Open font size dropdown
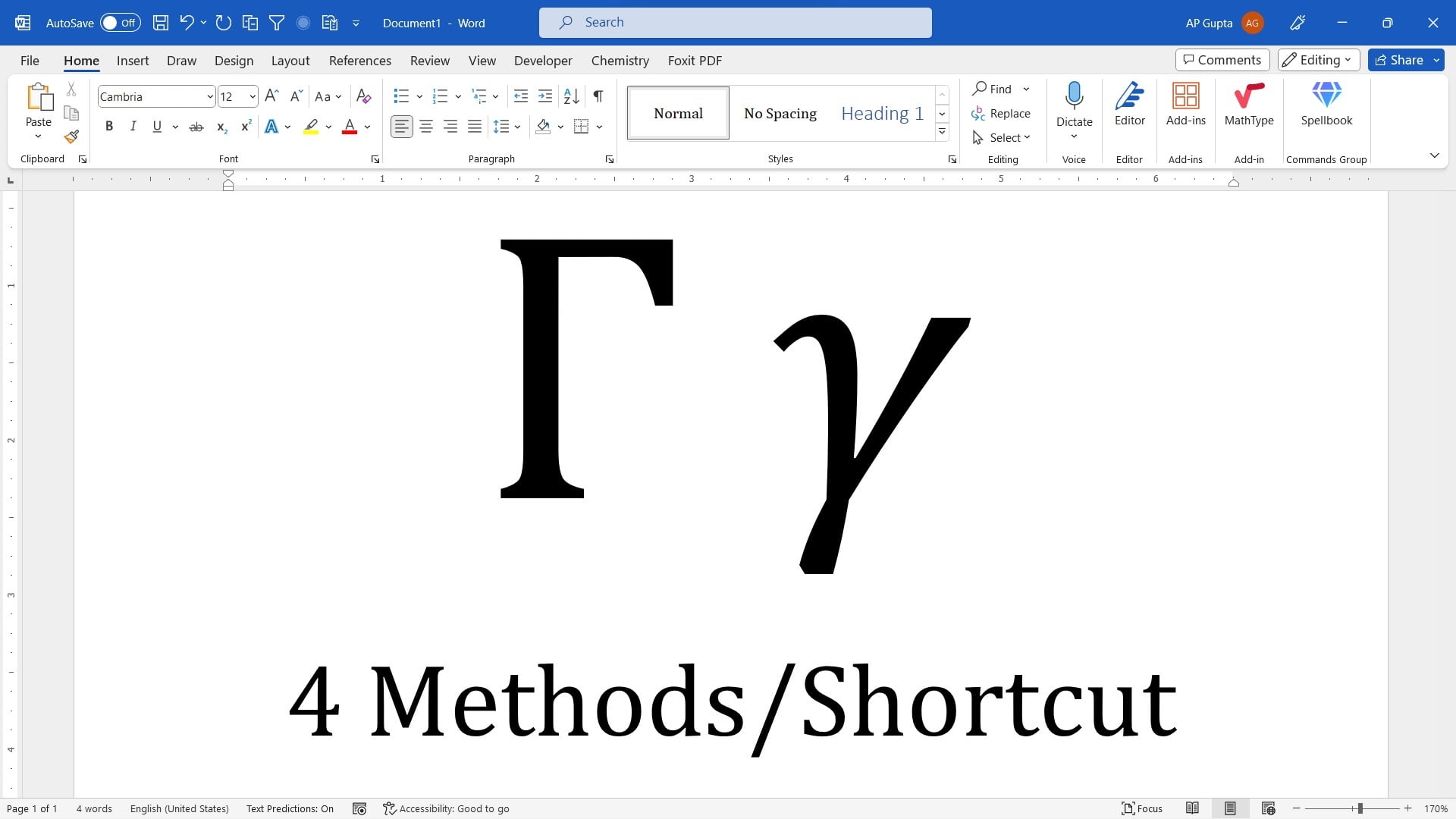 (x=253, y=96)
